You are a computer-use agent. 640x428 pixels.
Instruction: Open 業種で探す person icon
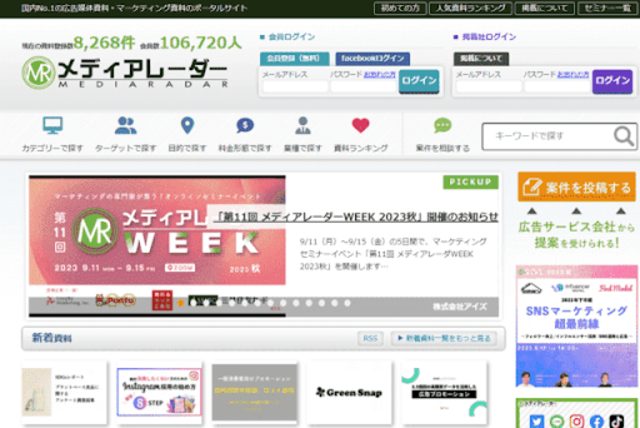(303, 125)
